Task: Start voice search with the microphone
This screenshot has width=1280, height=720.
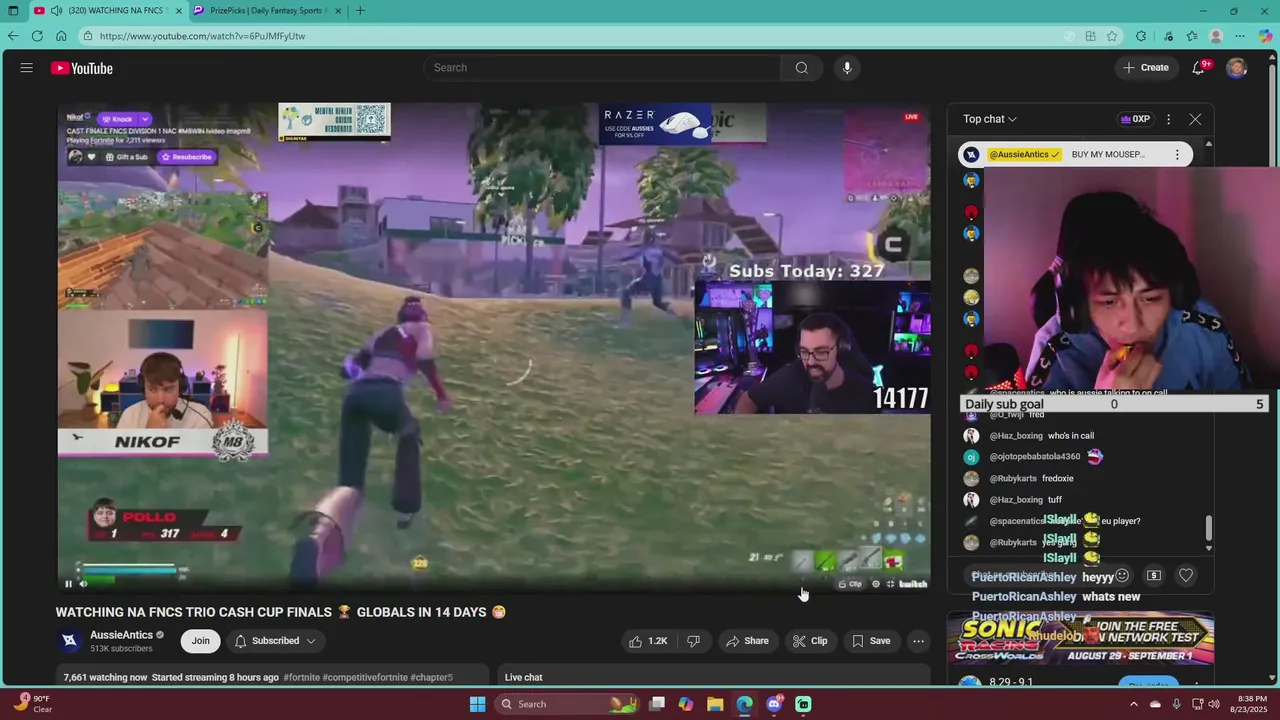Action: pos(847,68)
